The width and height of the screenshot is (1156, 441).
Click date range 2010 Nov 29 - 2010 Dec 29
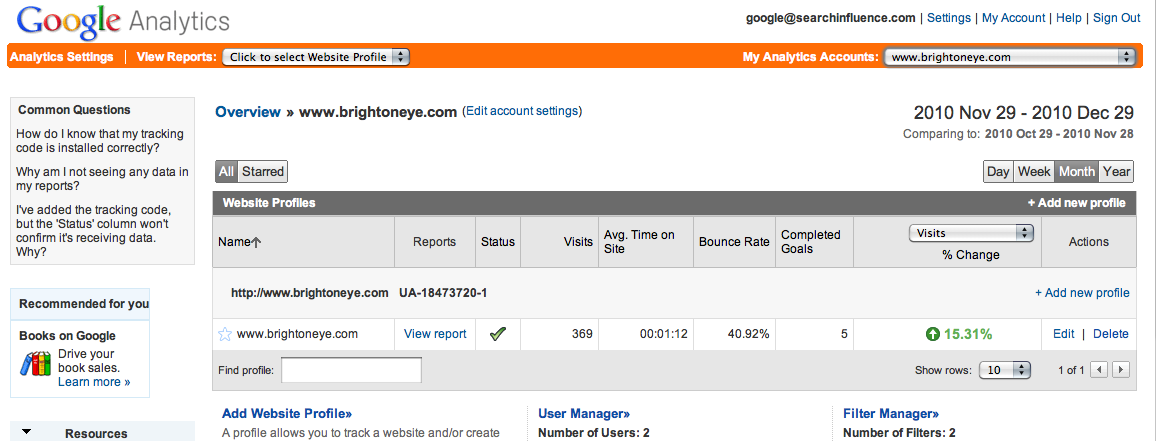pyautogui.click(x=1023, y=113)
